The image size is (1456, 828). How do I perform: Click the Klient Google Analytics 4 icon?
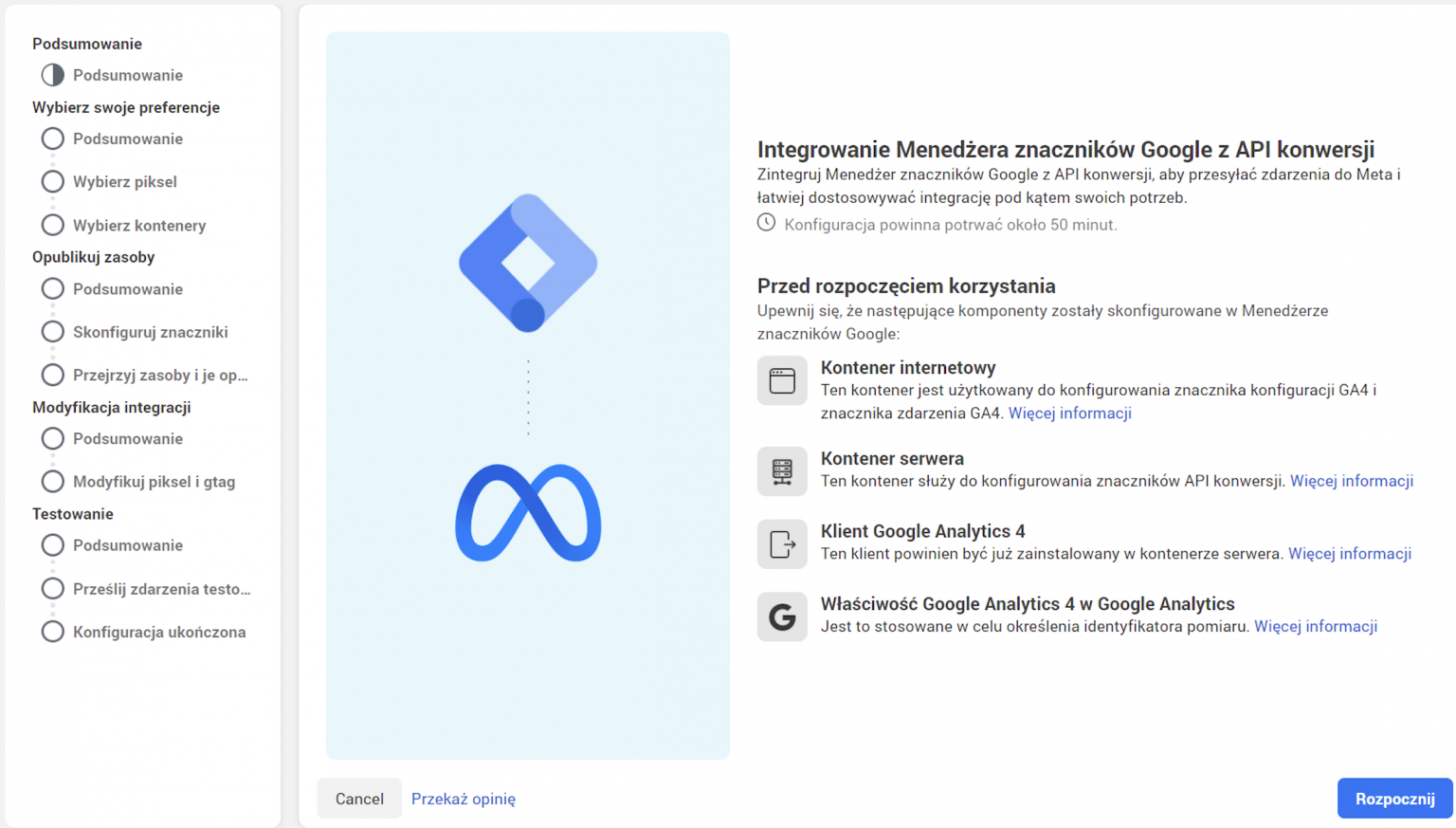coord(782,544)
